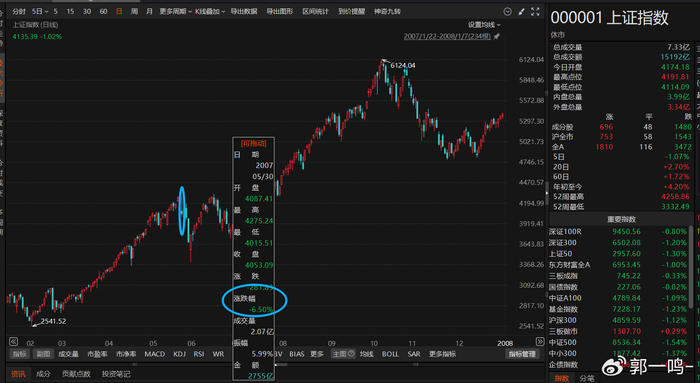Click 国债指数 index row
This screenshot has width=700, height=383.
(x=618, y=287)
